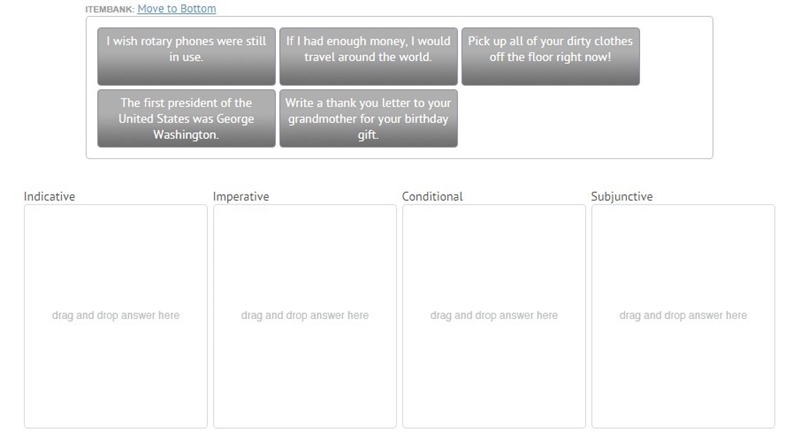The height and width of the screenshot is (447, 800).
Task: Click 'travel around the world.' text on money card
Action: (x=368, y=57)
